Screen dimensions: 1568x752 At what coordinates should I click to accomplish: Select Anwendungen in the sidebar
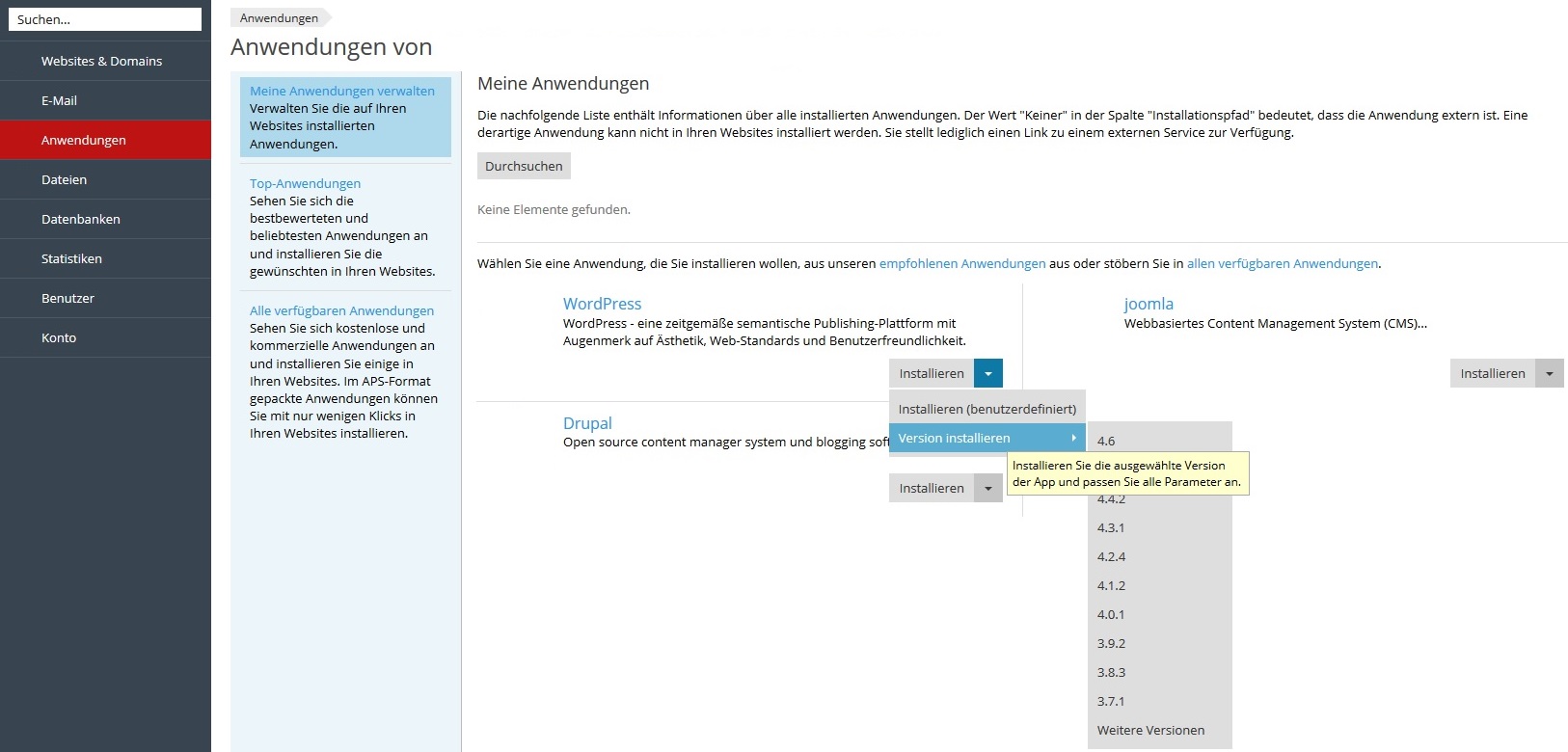[x=105, y=140]
